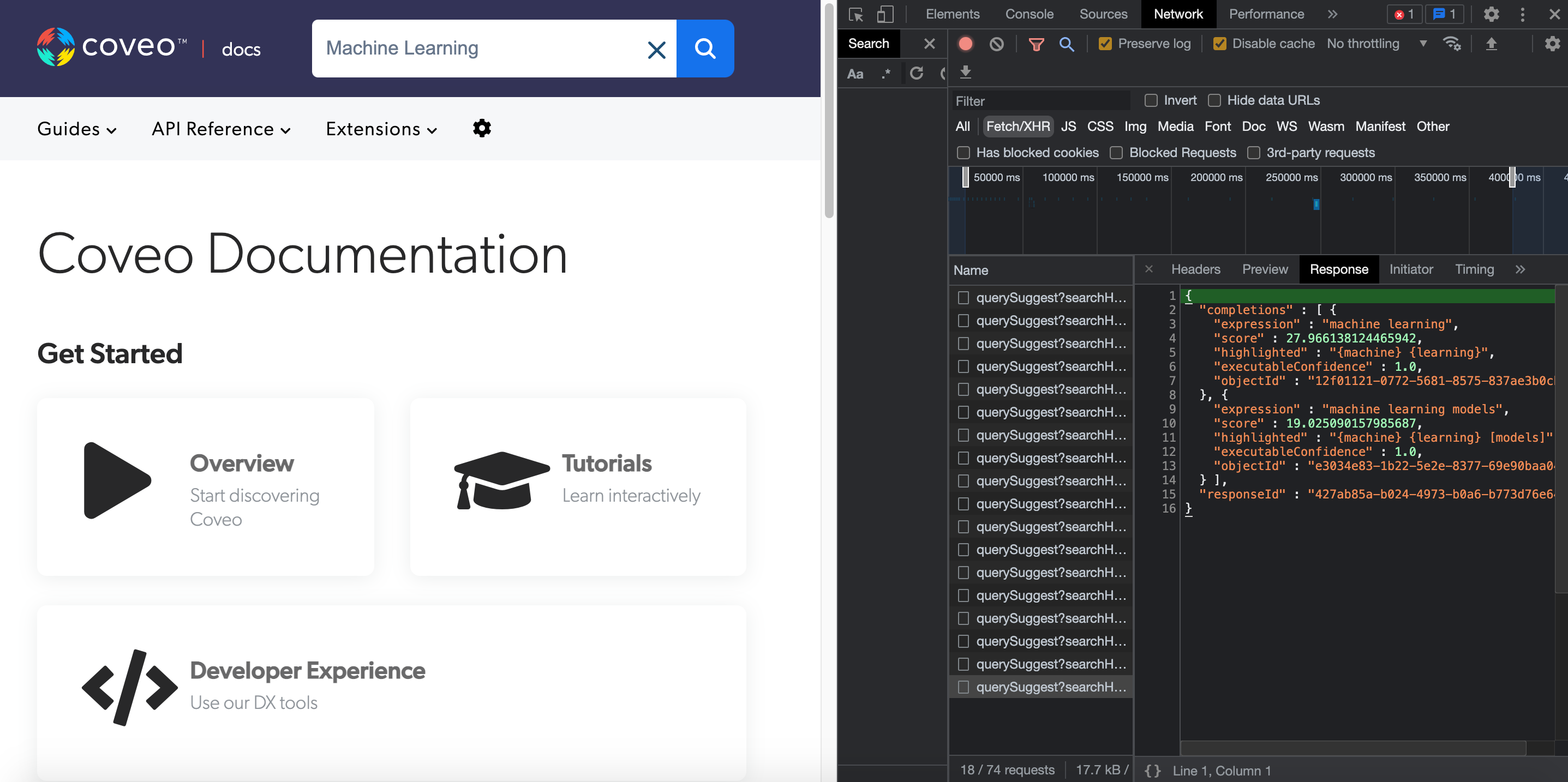Image resolution: width=1568 pixels, height=782 pixels.
Task: Clear the network log
Action: tap(996, 44)
